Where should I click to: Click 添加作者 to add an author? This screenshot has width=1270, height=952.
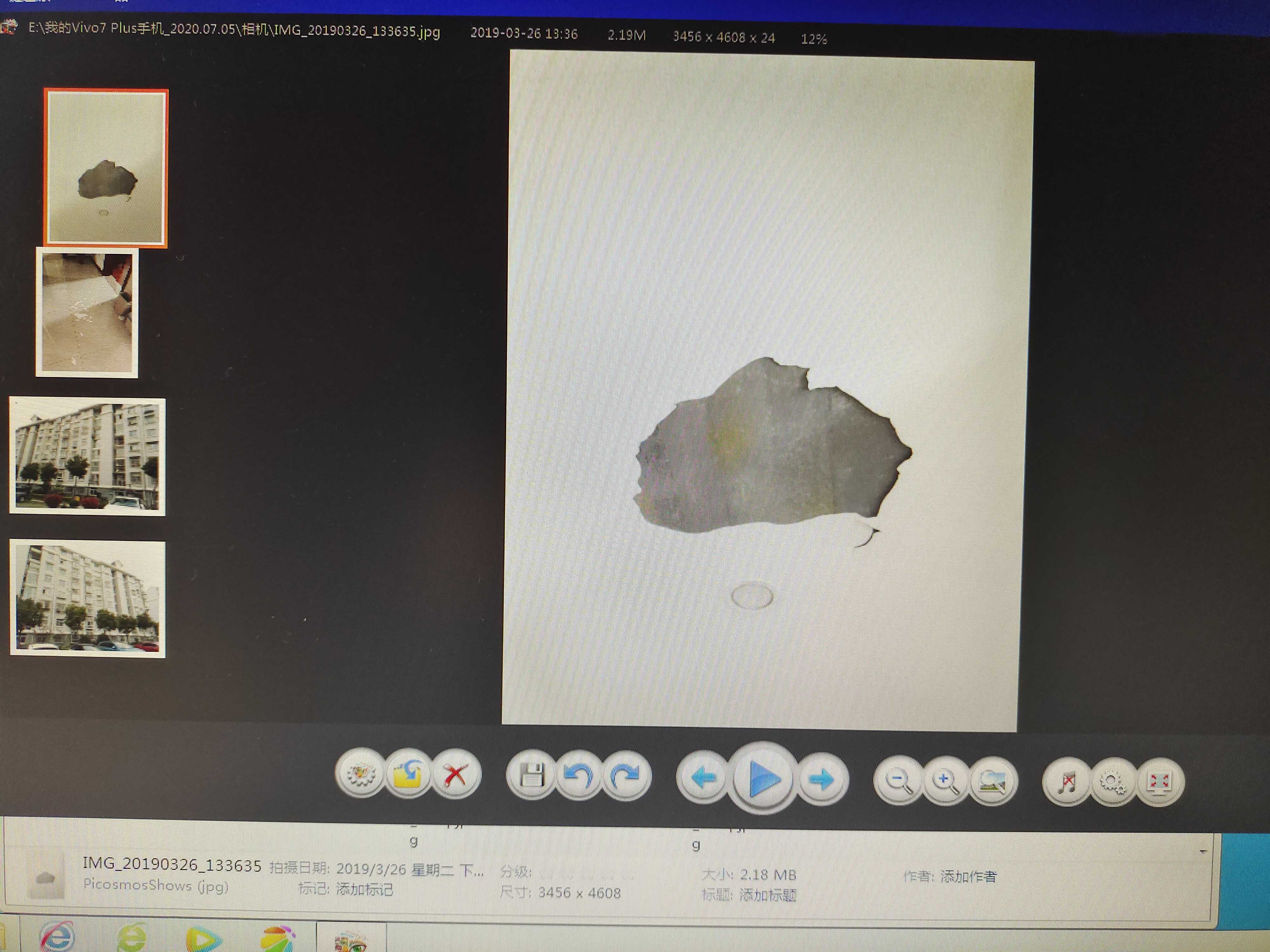[x=968, y=876]
